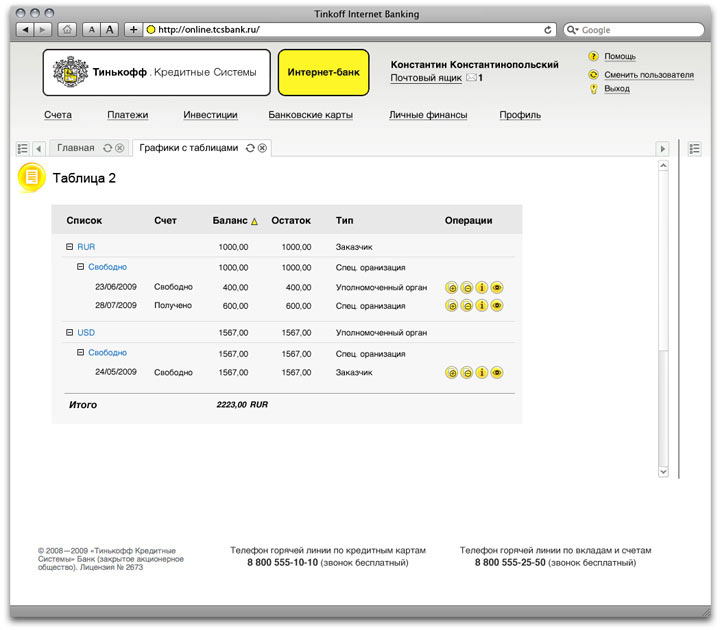Click info icon in 23/06/2009 row
Image resolution: width=720 pixels, height=630 pixels.
tap(481, 288)
